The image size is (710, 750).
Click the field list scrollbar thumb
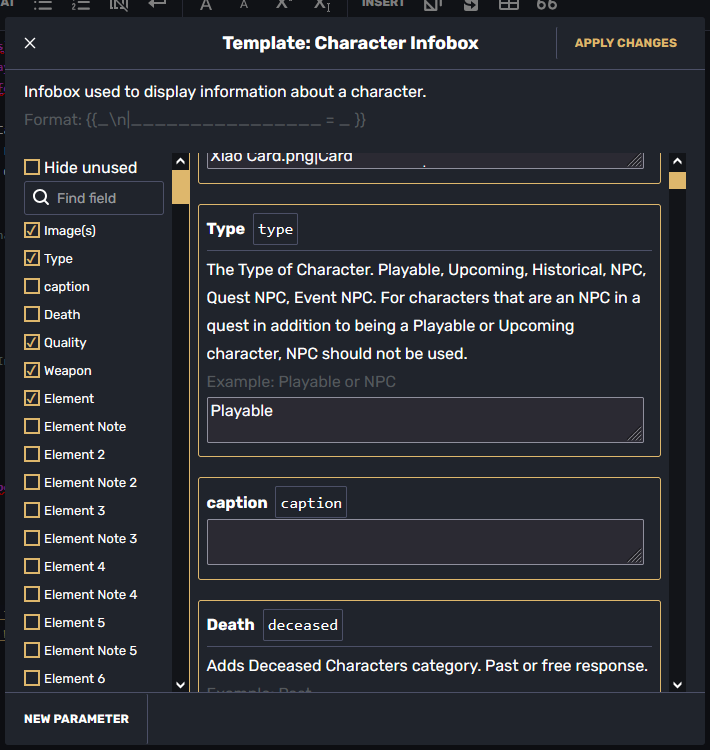[x=180, y=187]
